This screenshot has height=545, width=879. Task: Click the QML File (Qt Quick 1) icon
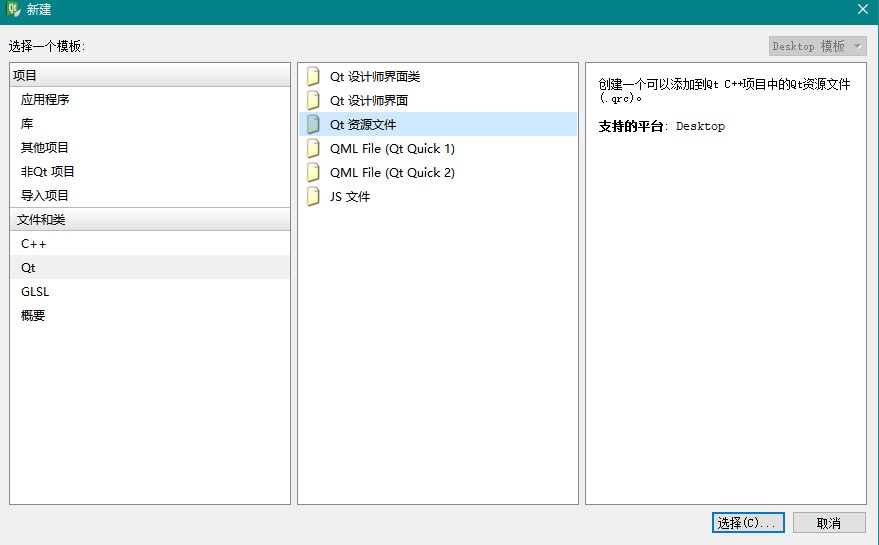314,149
